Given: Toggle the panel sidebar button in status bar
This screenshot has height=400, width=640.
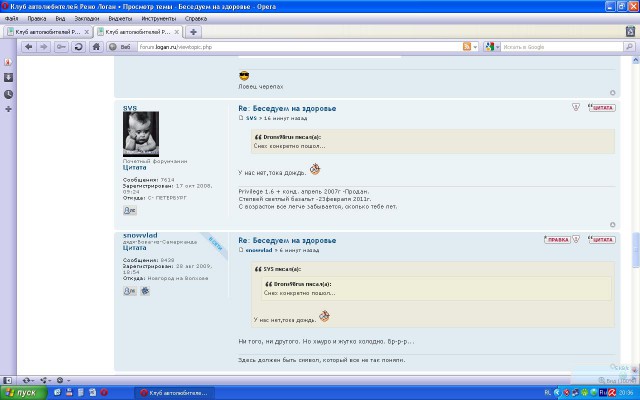Looking at the screenshot, I should coord(7,380).
